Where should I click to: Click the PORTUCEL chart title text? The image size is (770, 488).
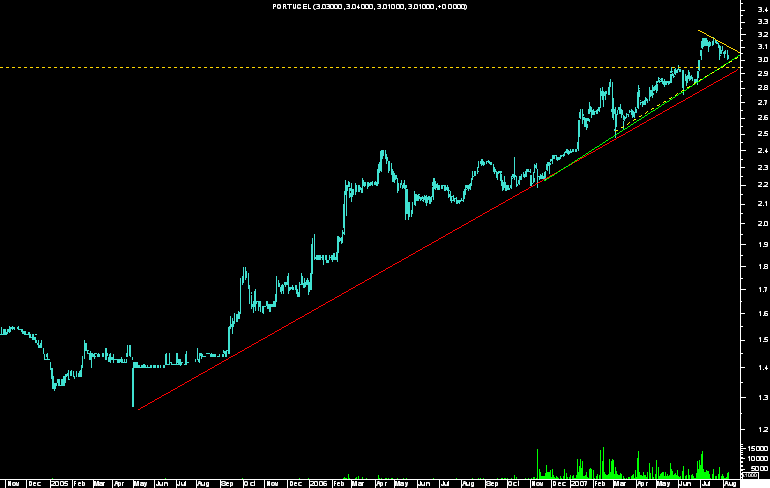(x=370, y=6)
